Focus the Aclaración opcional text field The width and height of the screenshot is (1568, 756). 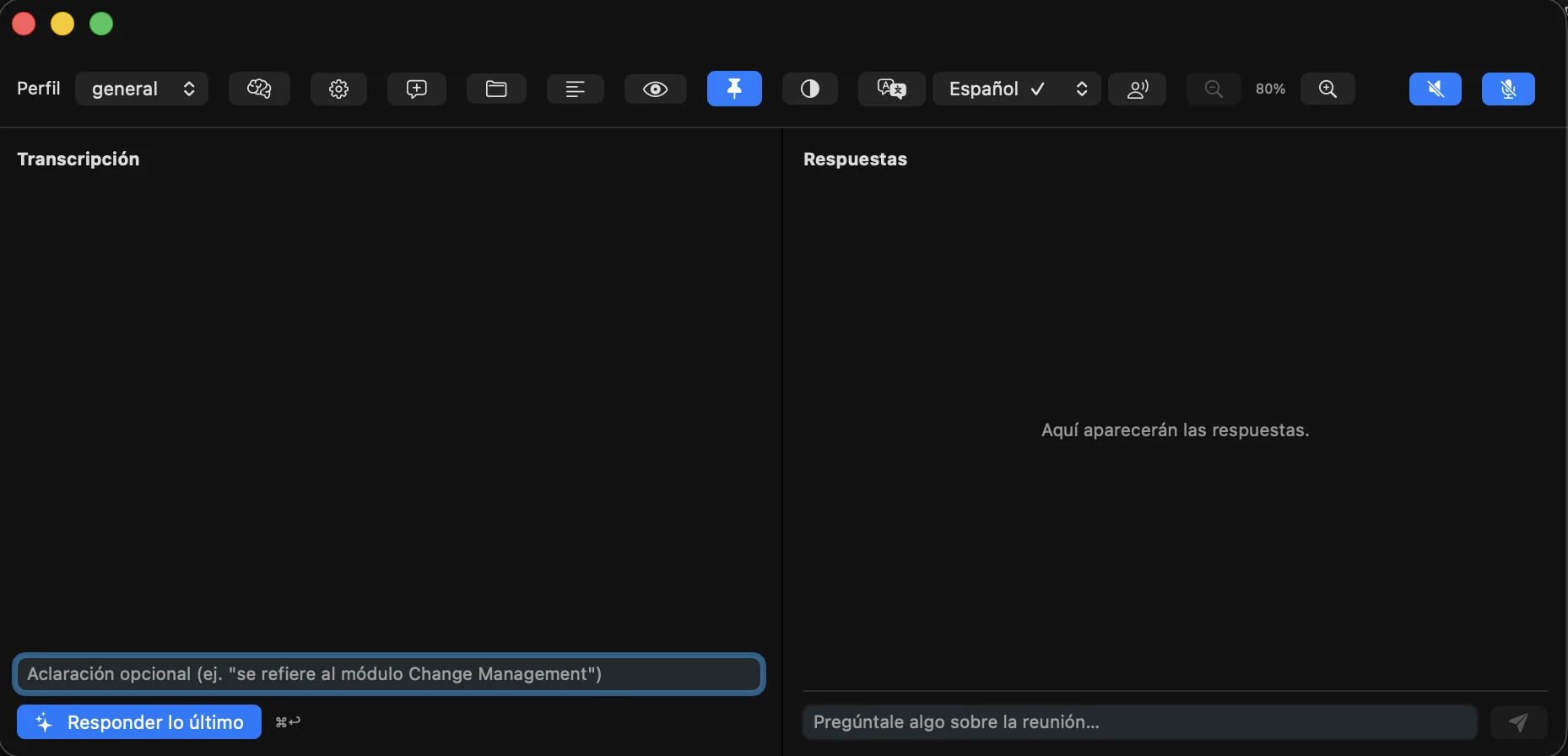[x=389, y=674]
